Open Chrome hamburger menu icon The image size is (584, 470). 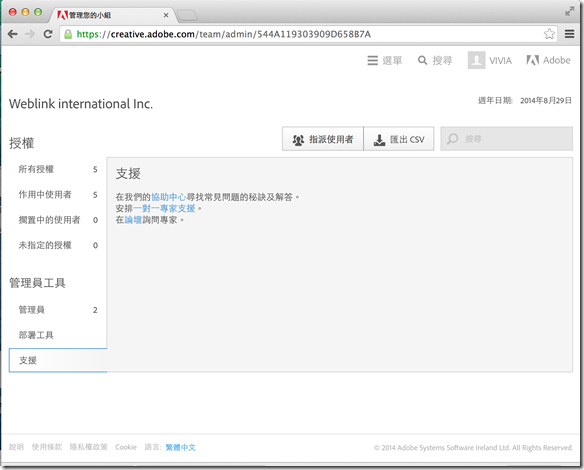tap(569, 34)
